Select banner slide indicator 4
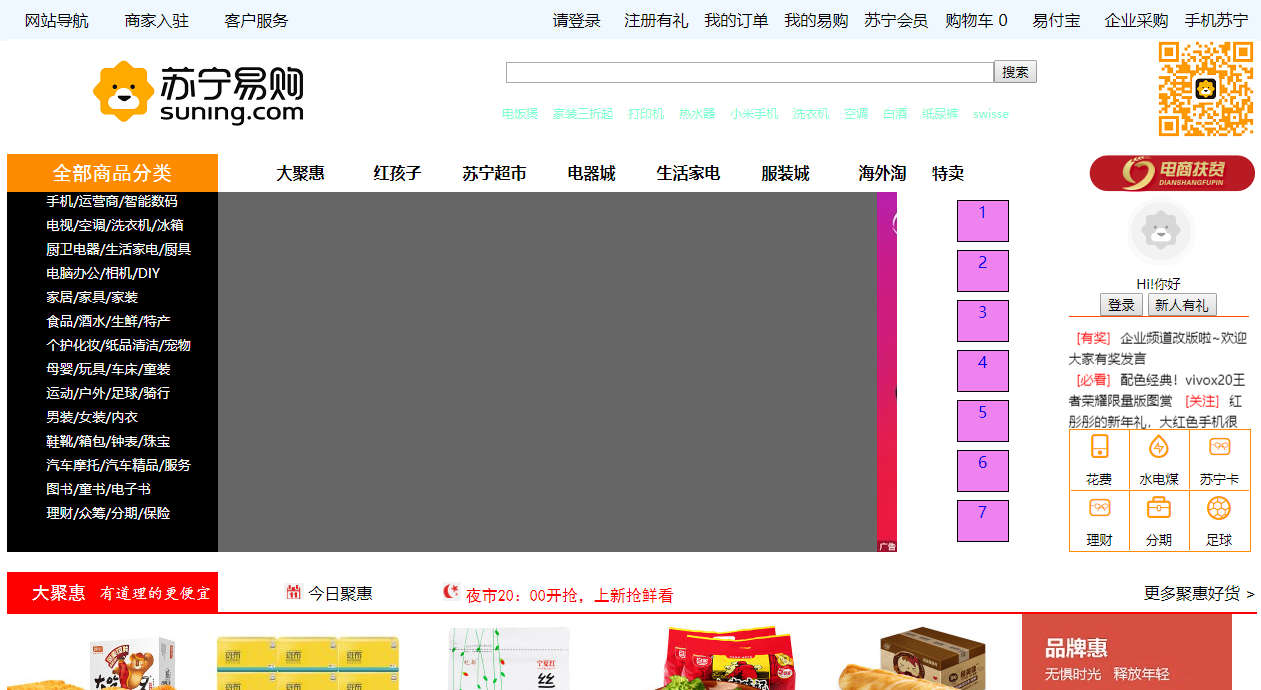The image size is (1261, 690). pos(983,371)
